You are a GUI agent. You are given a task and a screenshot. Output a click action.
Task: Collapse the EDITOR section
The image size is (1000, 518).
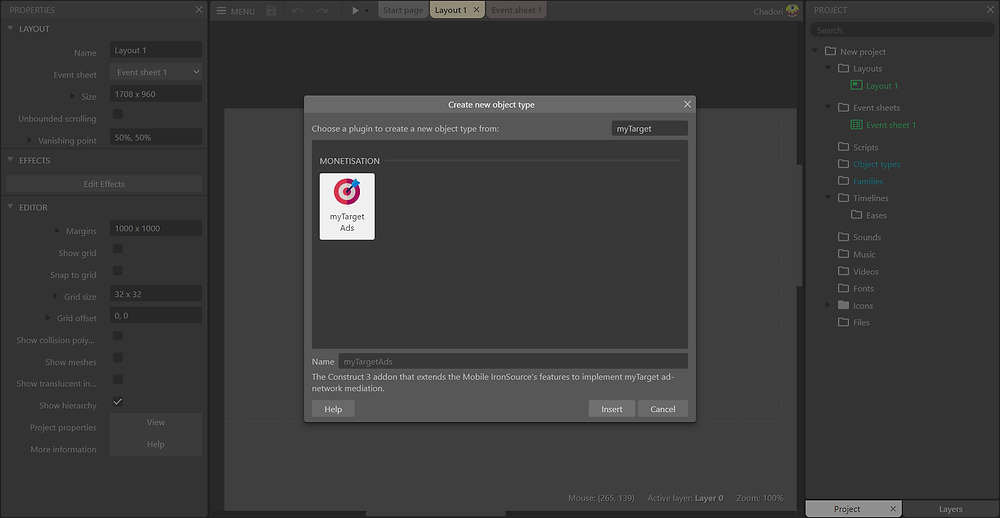click(x=10, y=207)
